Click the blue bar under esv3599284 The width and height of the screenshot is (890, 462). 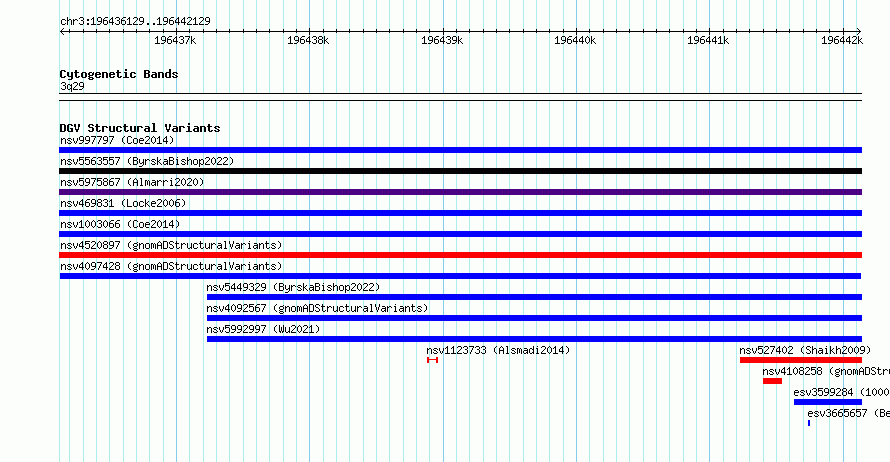(828, 402)
